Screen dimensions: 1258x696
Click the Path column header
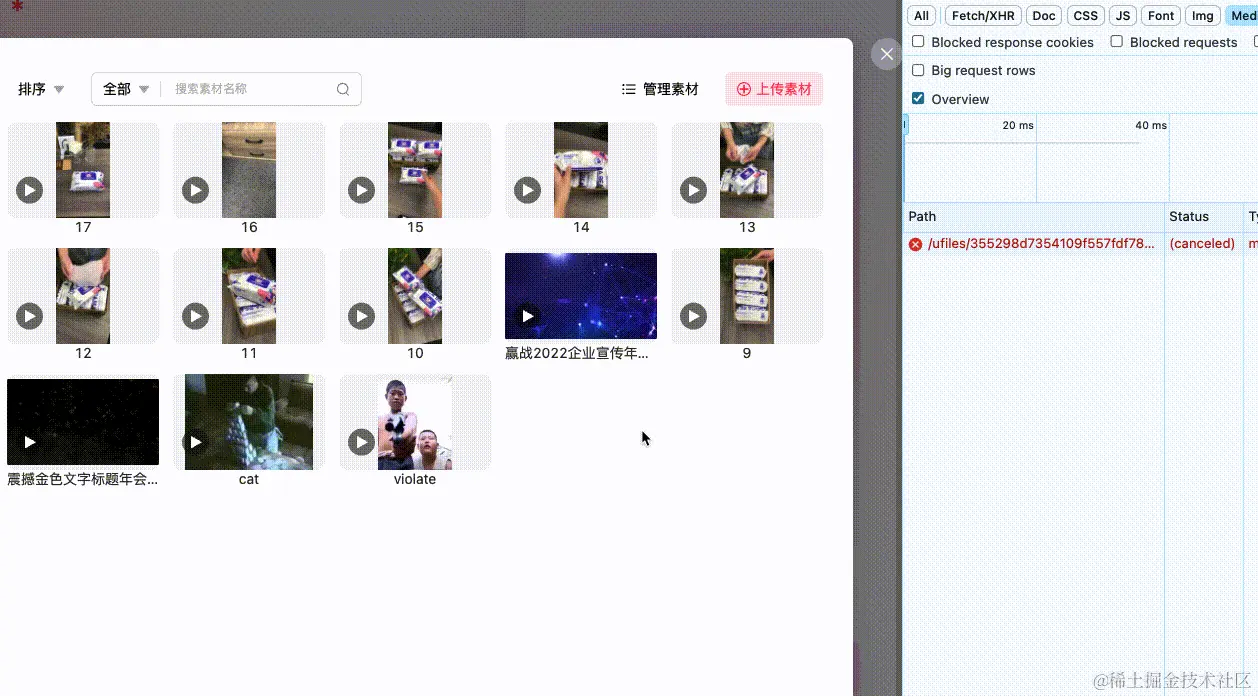click(x=1034, y=216)
